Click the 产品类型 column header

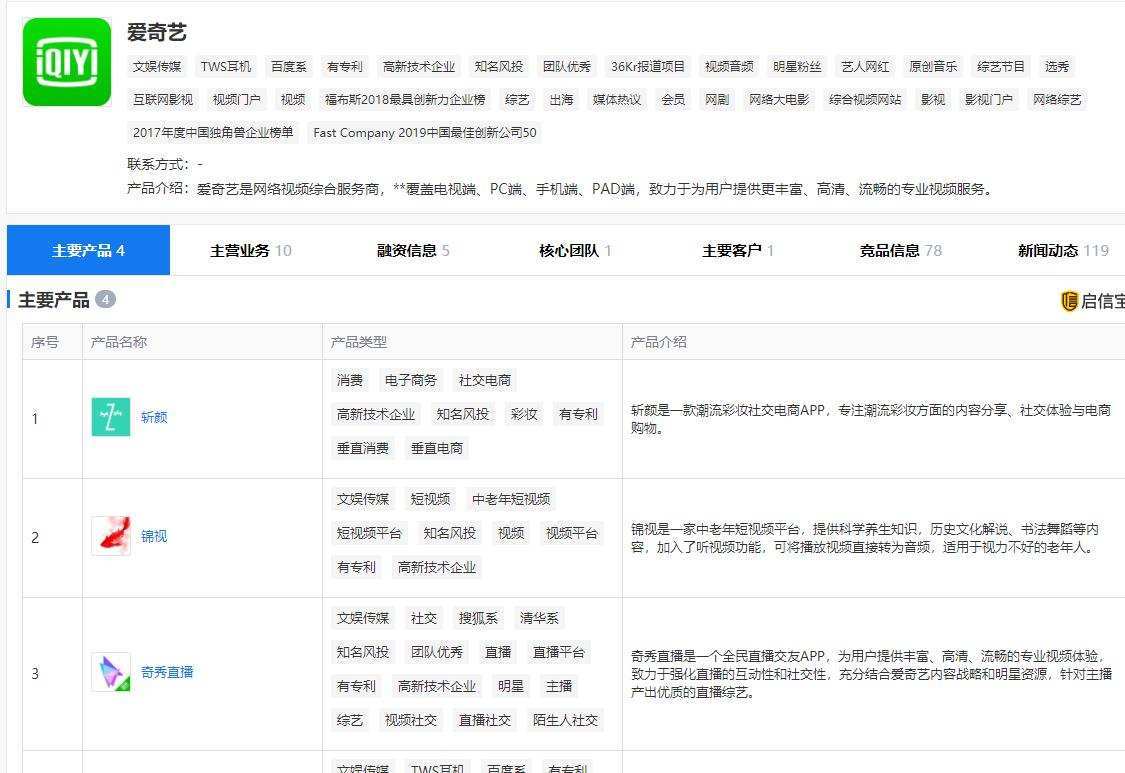359,342
